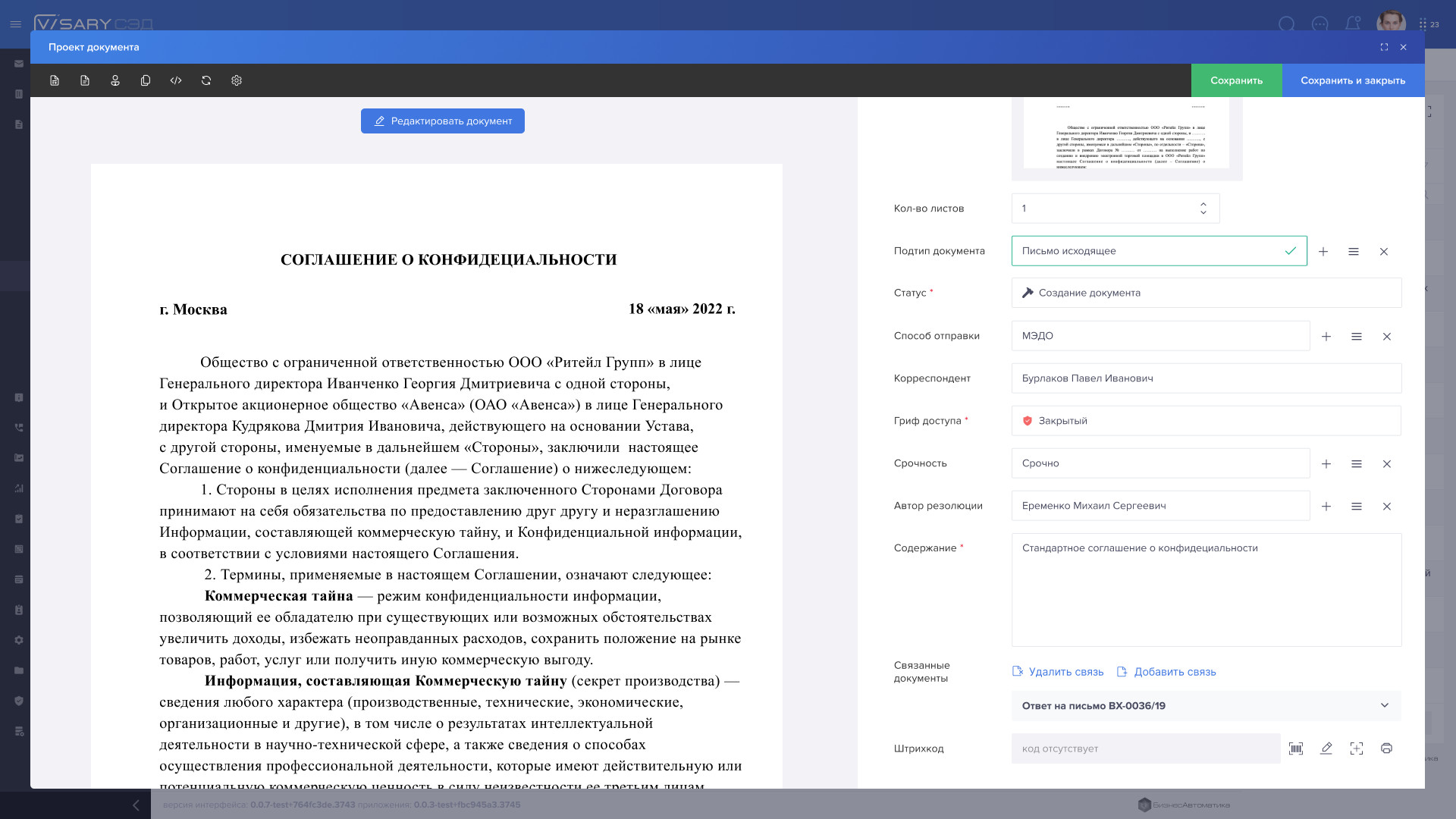Click the scan frame plus icon
Viewport: 1456px width, 819px height.
pos(1357,748)
